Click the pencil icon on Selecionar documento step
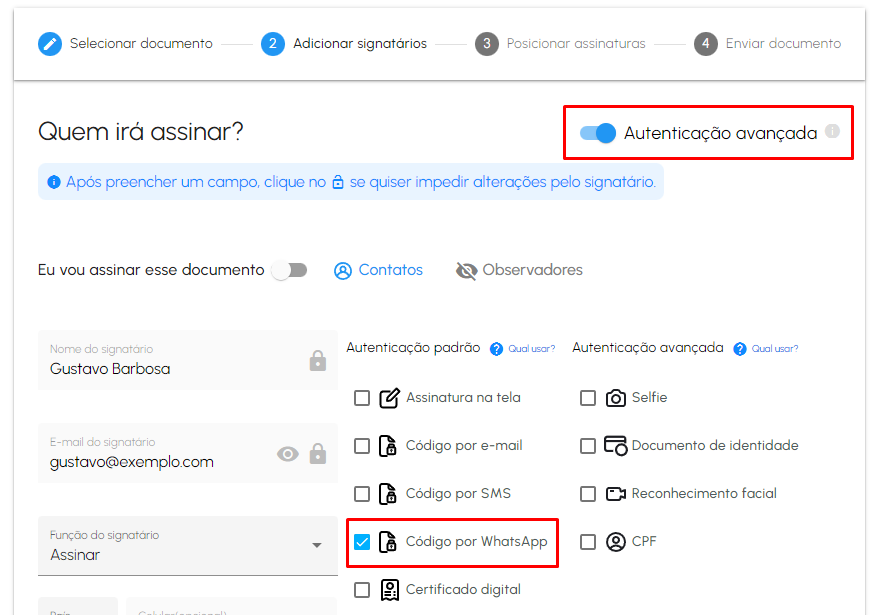 click(49, 43)
